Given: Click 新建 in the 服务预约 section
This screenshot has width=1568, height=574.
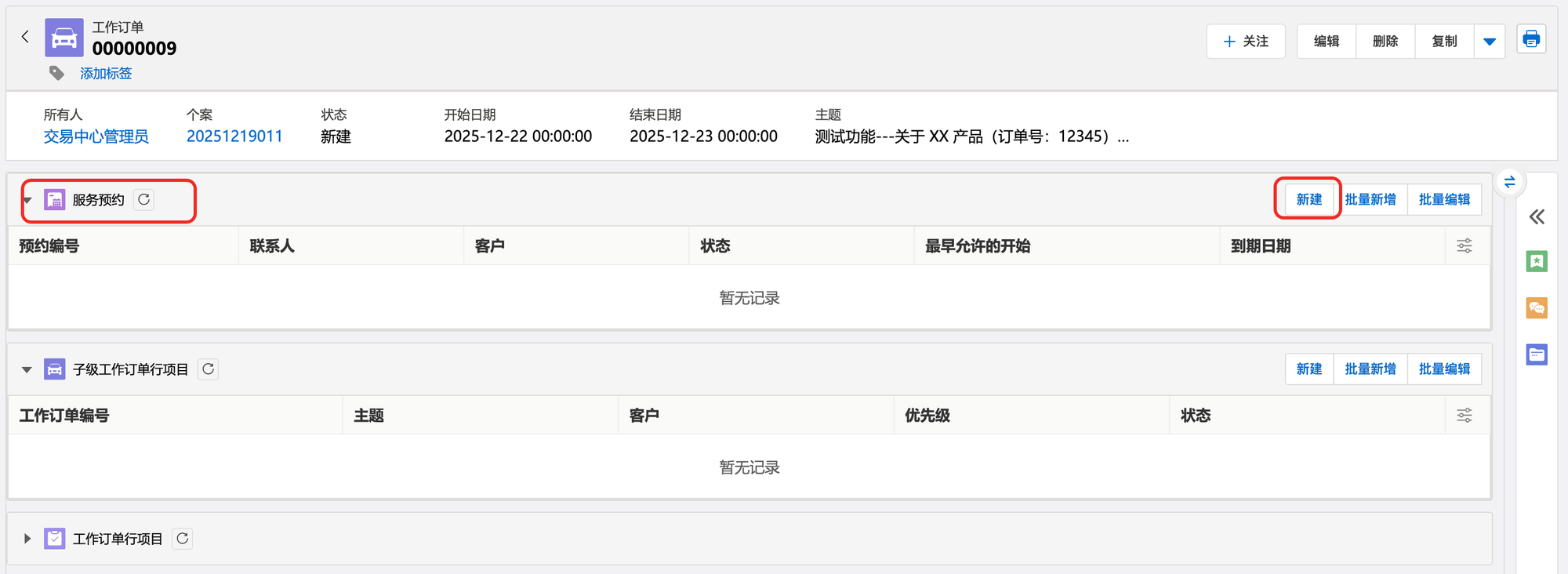Looking at the screenshot, I should [x=1308, y=200].
